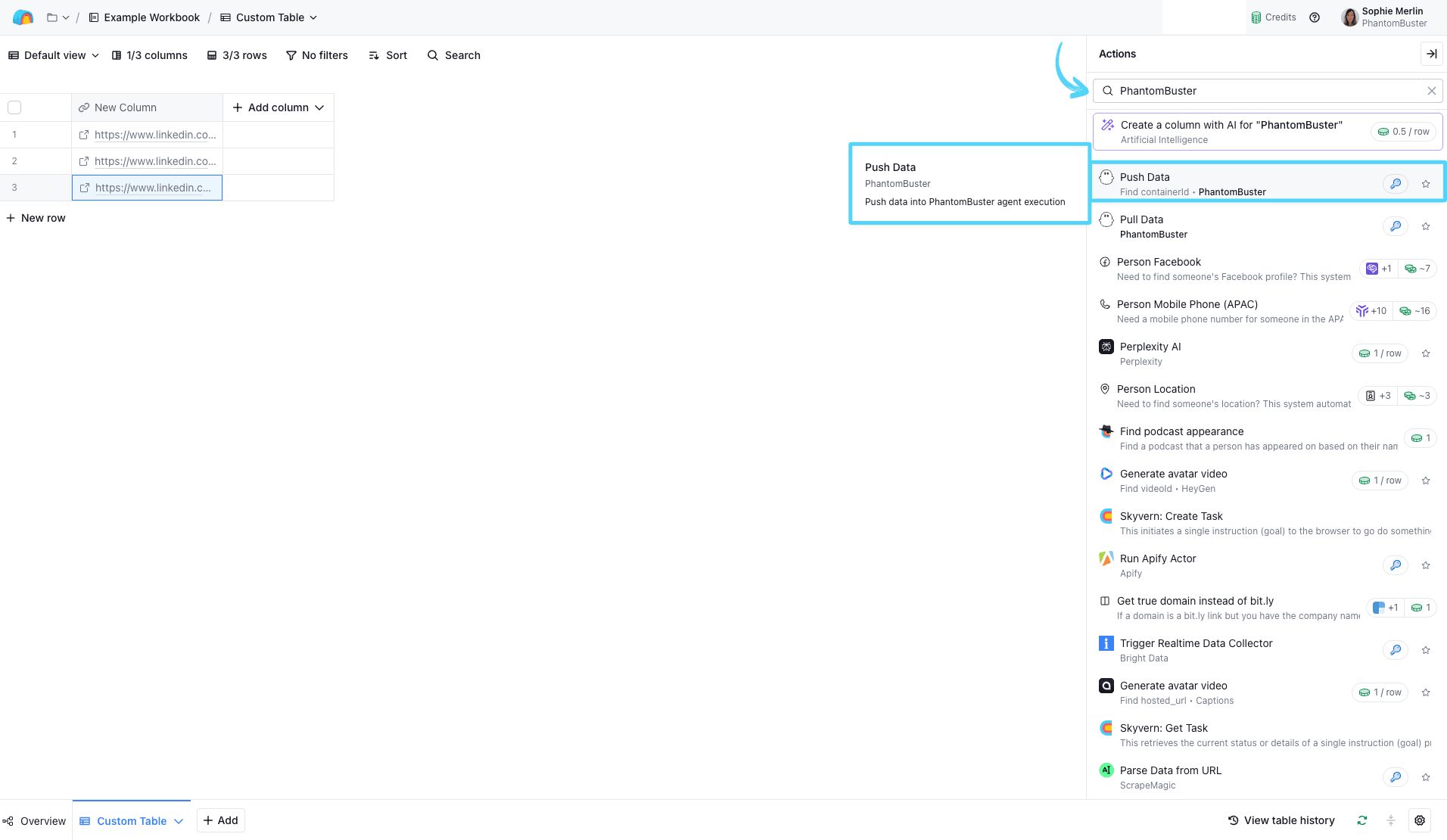Image resolution: width=1447 pixels, height=840 pixels.
Task: Select the Person Facebook action
Action: [1268, 268]
